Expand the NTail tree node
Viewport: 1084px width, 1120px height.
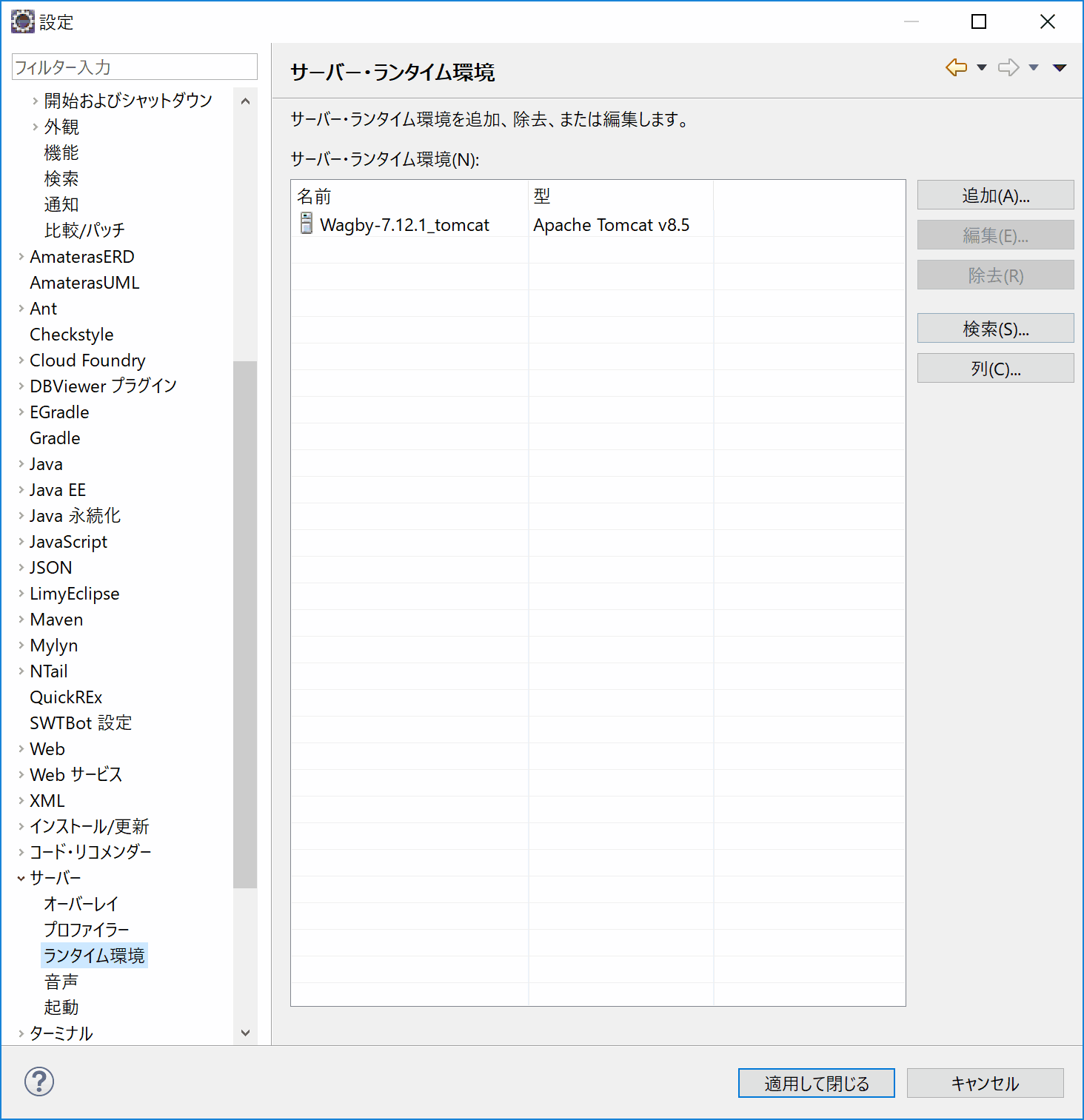(21, 671)
